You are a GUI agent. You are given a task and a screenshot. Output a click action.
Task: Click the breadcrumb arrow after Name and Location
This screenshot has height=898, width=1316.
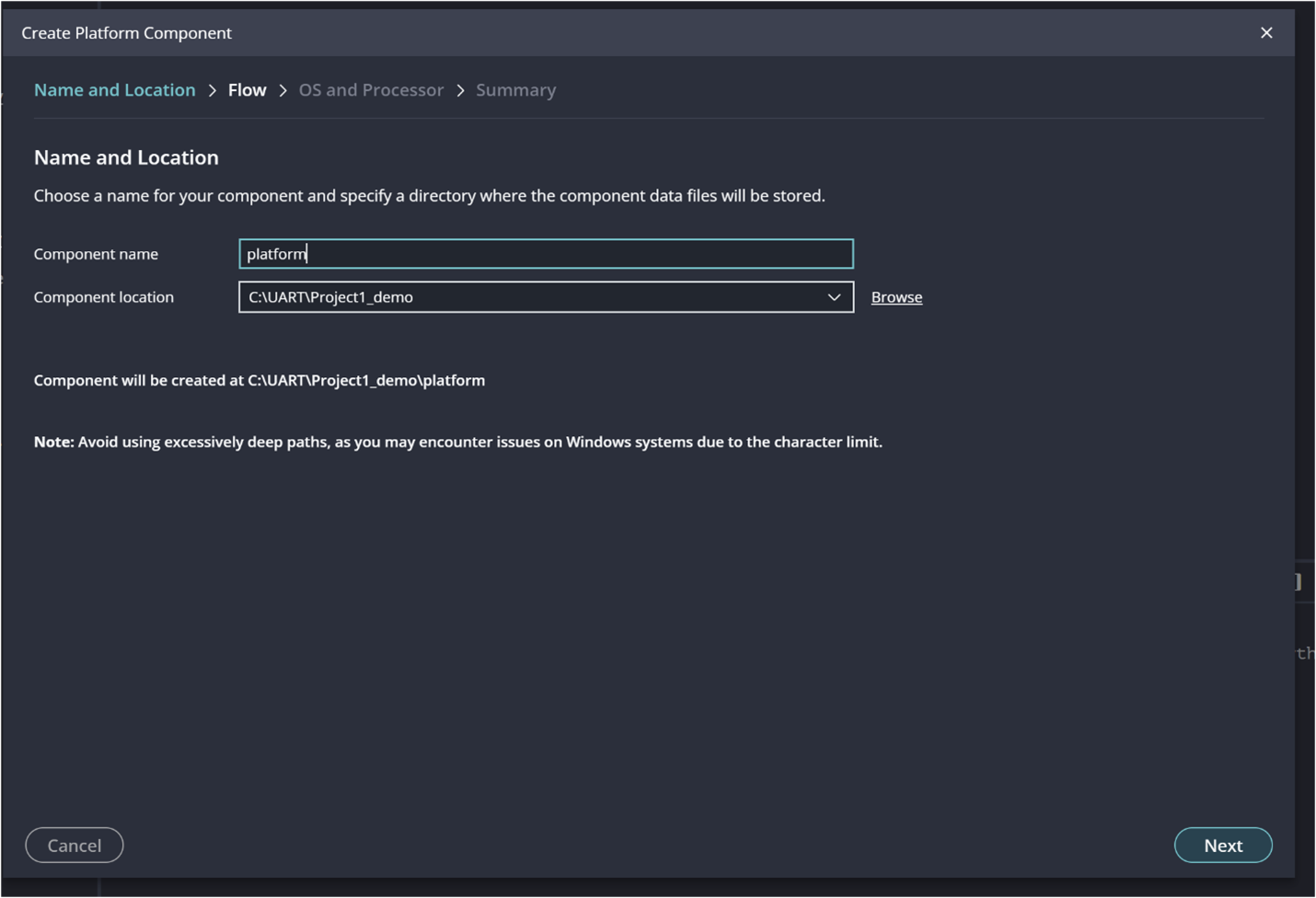point(213,89)
